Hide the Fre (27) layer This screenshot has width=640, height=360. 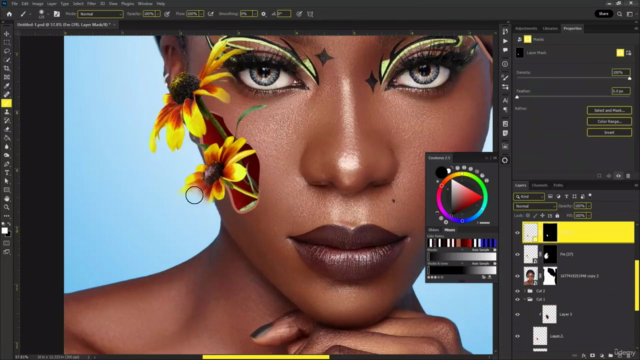click(x=518, y=254)
